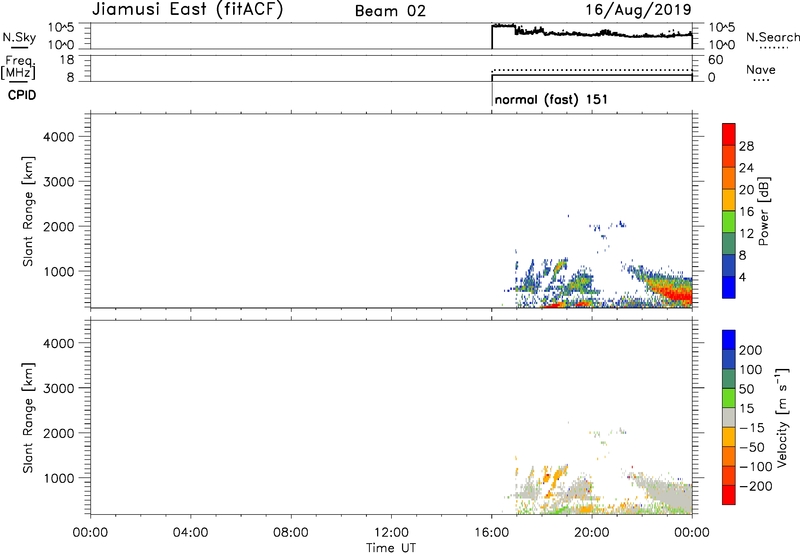Click the noise curve in N.Sky panel
800x554 pixels.
(592, 33)
